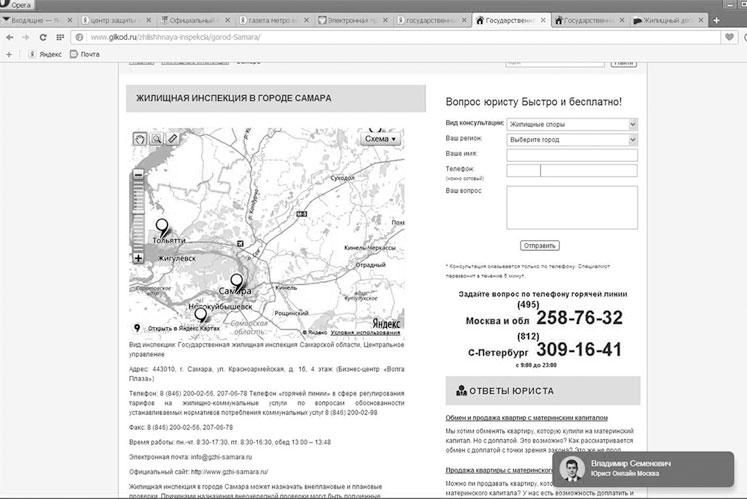Click the phone number 309-16-41
Image resolution: width=747 pixels, height=499 pixels.
pos(579,349)
